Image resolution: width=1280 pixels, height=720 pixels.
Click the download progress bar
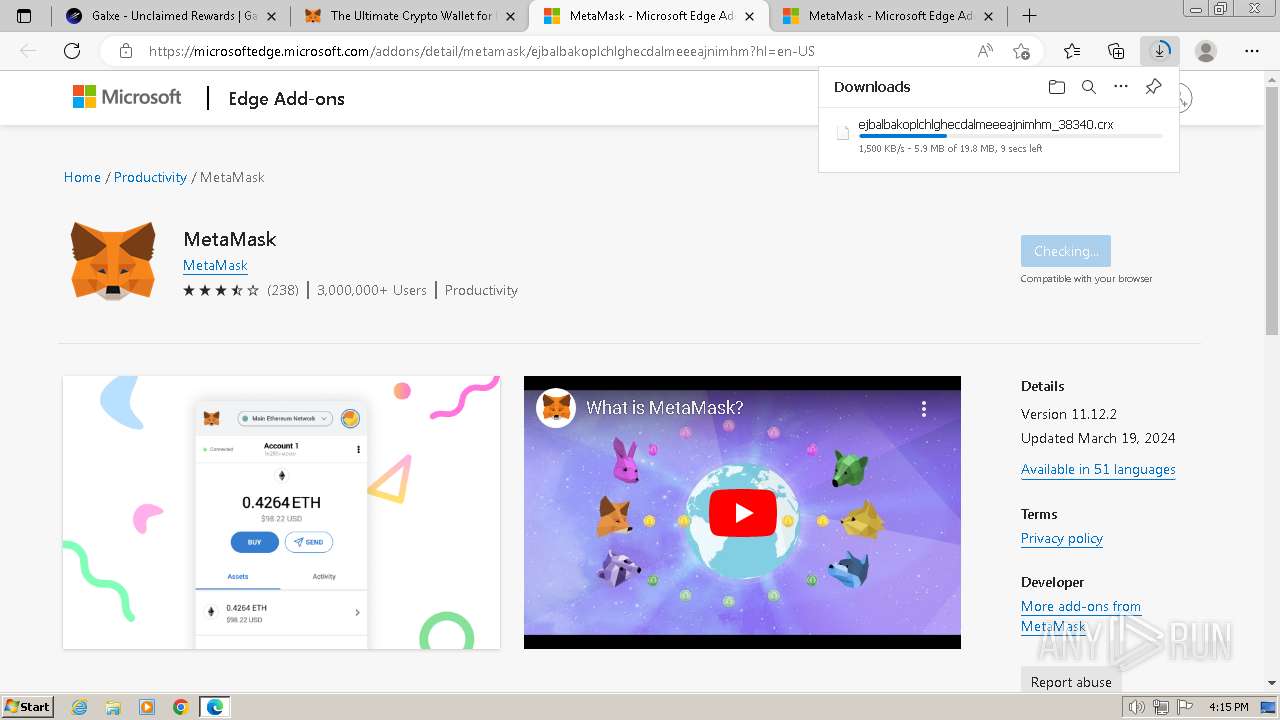[1010, 136]
